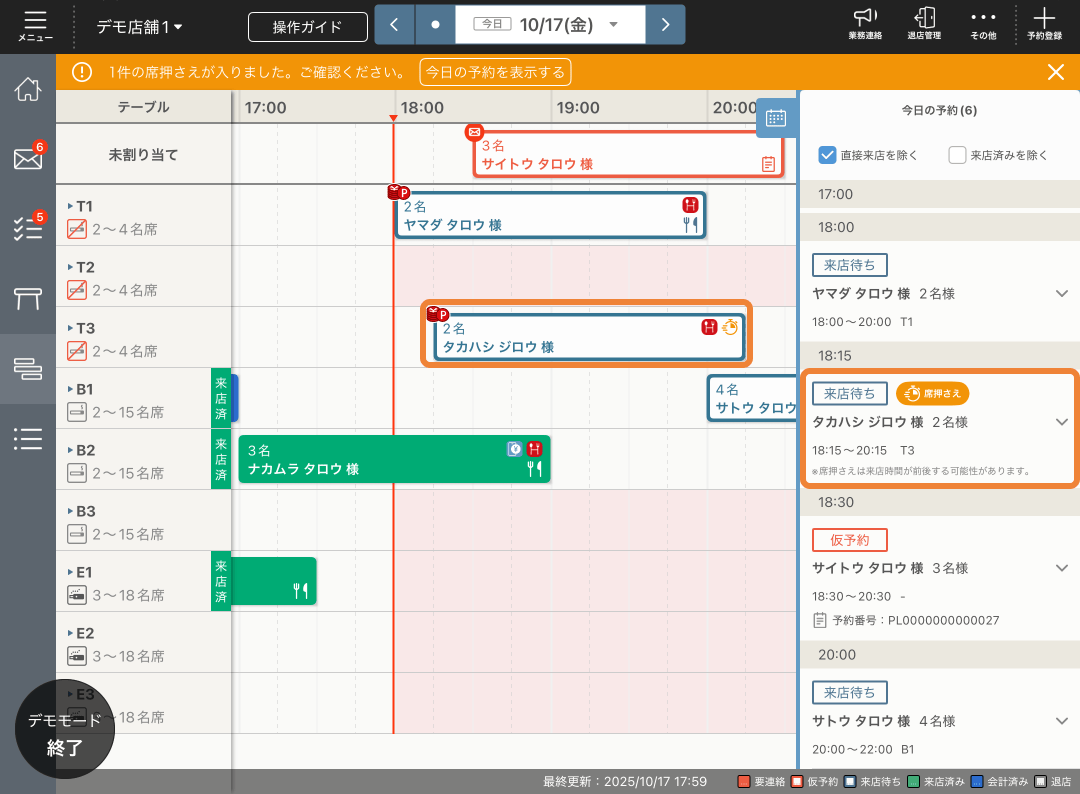Open the checklist tasks sidebar icon
Image resolution: width=1080 pixels, height=794 pixels.
[x=27, y=228]
